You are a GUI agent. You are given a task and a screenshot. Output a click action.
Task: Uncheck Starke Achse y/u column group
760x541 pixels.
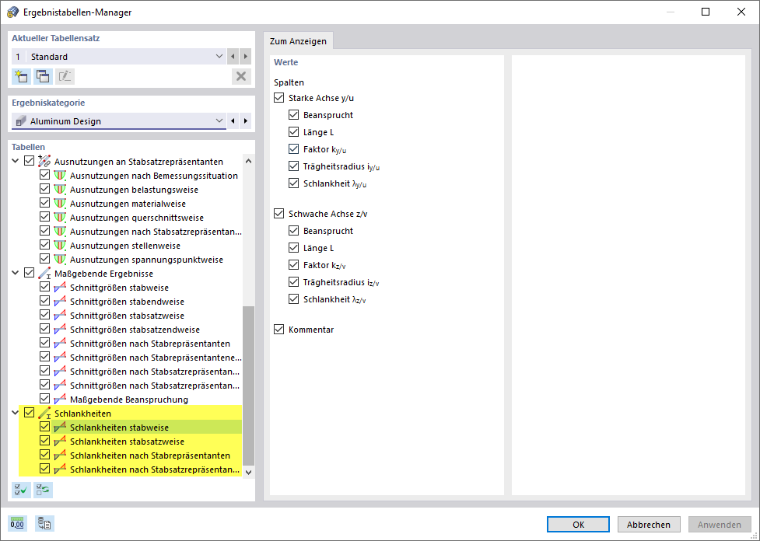[x=279, y=98]
